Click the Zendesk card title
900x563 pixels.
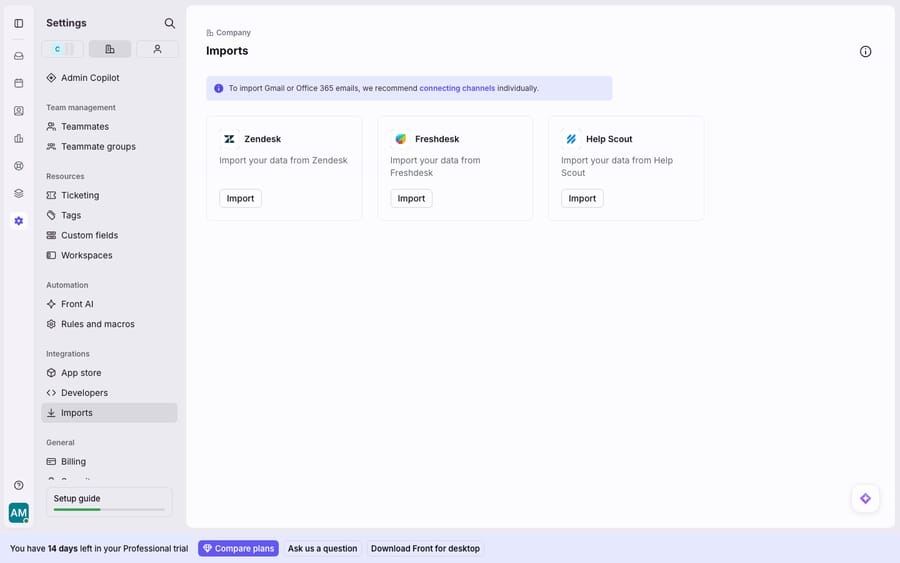(262, 139)
